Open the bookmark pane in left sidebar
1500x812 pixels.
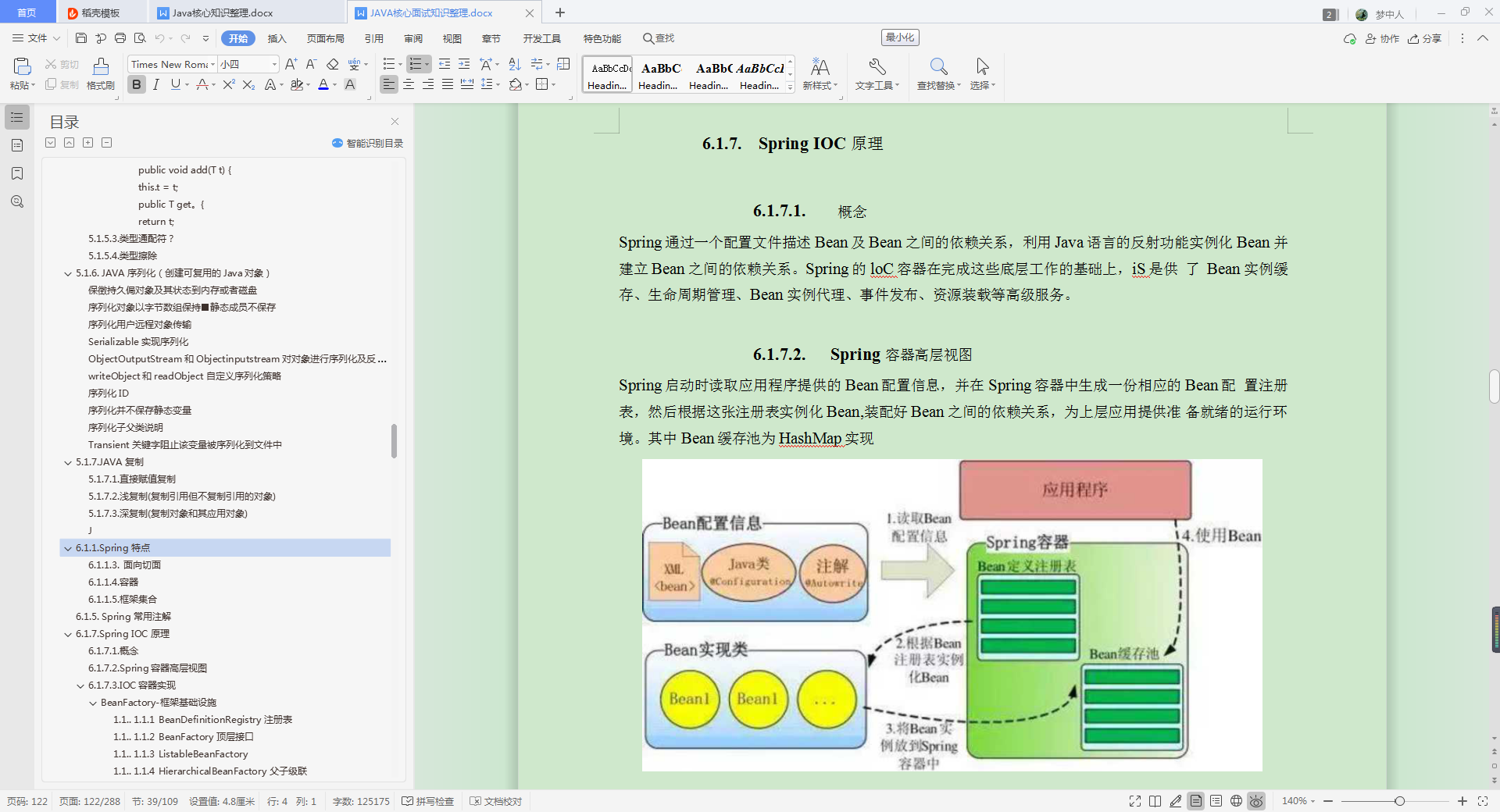pyautogui.click(x=17, y=173)
